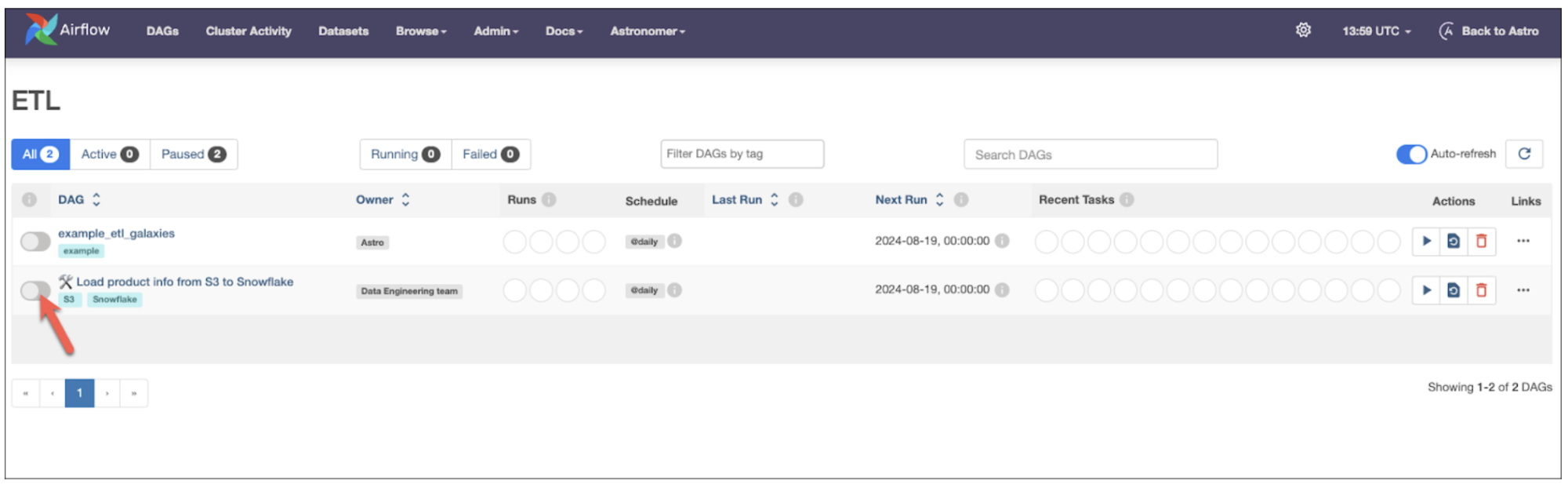Viewport: 1568px width, 488px height.
Task: Click the reparse icon for example_etl_galaxies
Action: pyautogui.click(x=1454, y=241)
